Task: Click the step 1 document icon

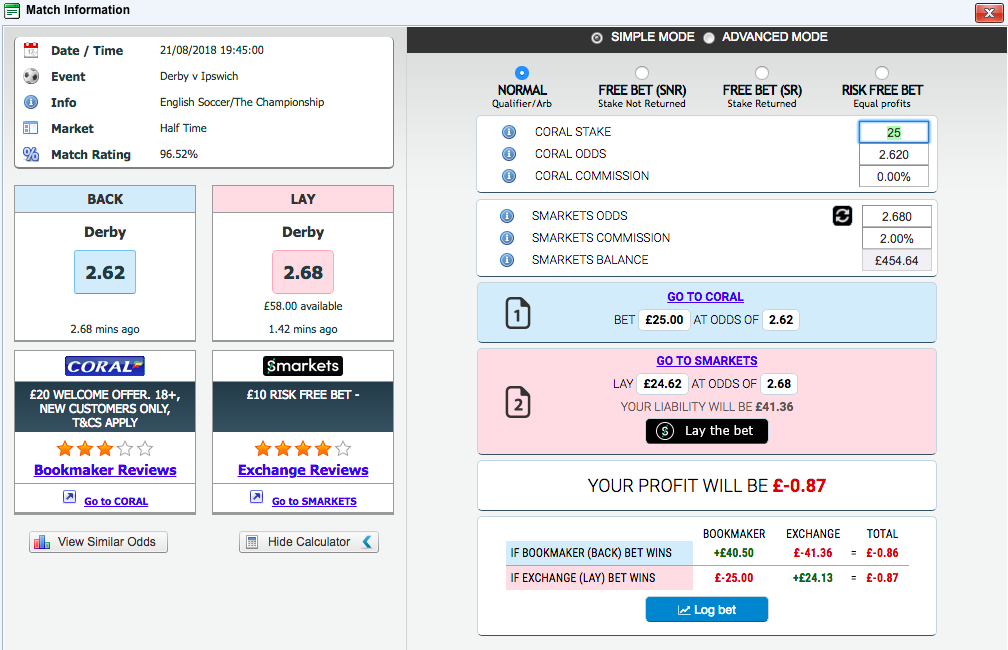Action: coord(518,314)
